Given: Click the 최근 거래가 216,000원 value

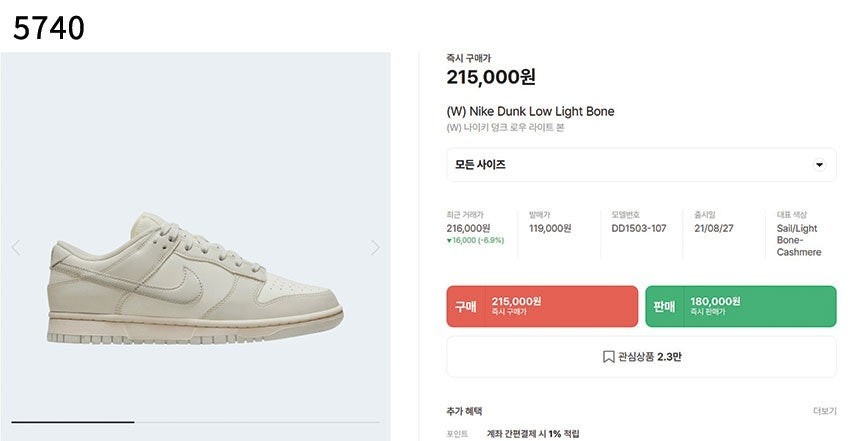Looking at the screenshot, I should click(x=470, y=228).
